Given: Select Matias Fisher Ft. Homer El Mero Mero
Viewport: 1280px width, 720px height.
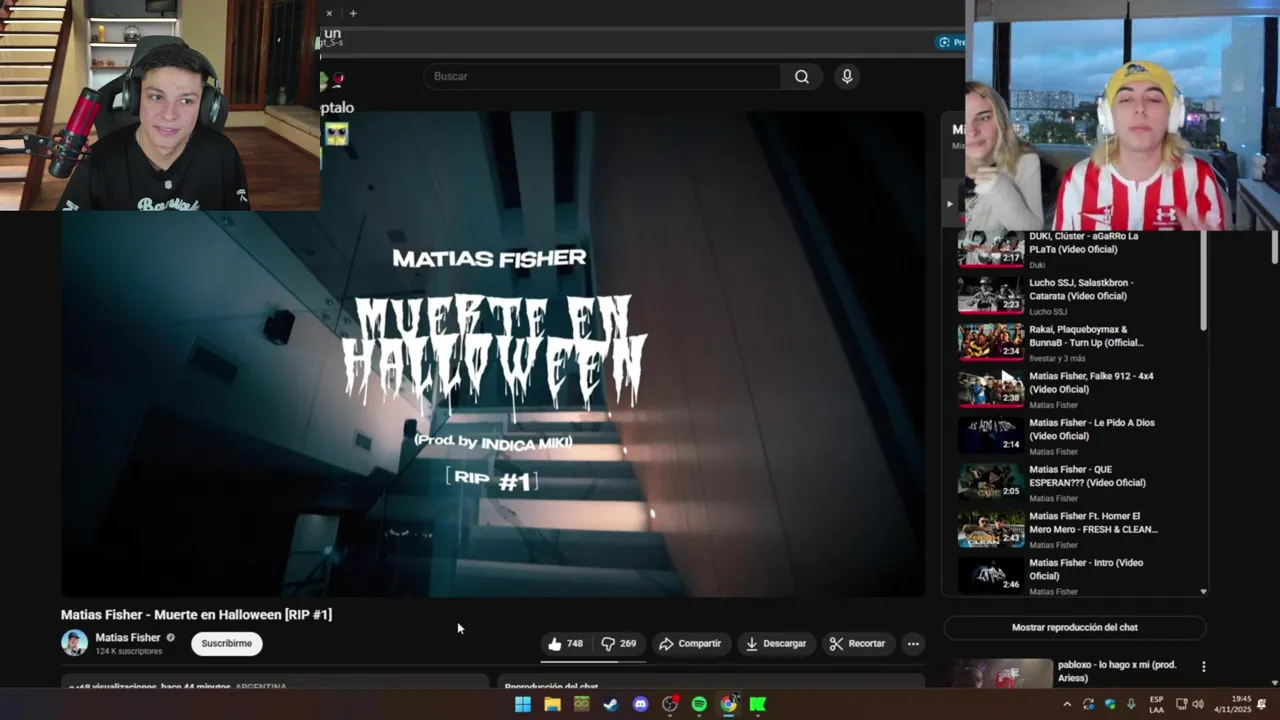Looking at the screenshot, I should [x=1093, y=523].
